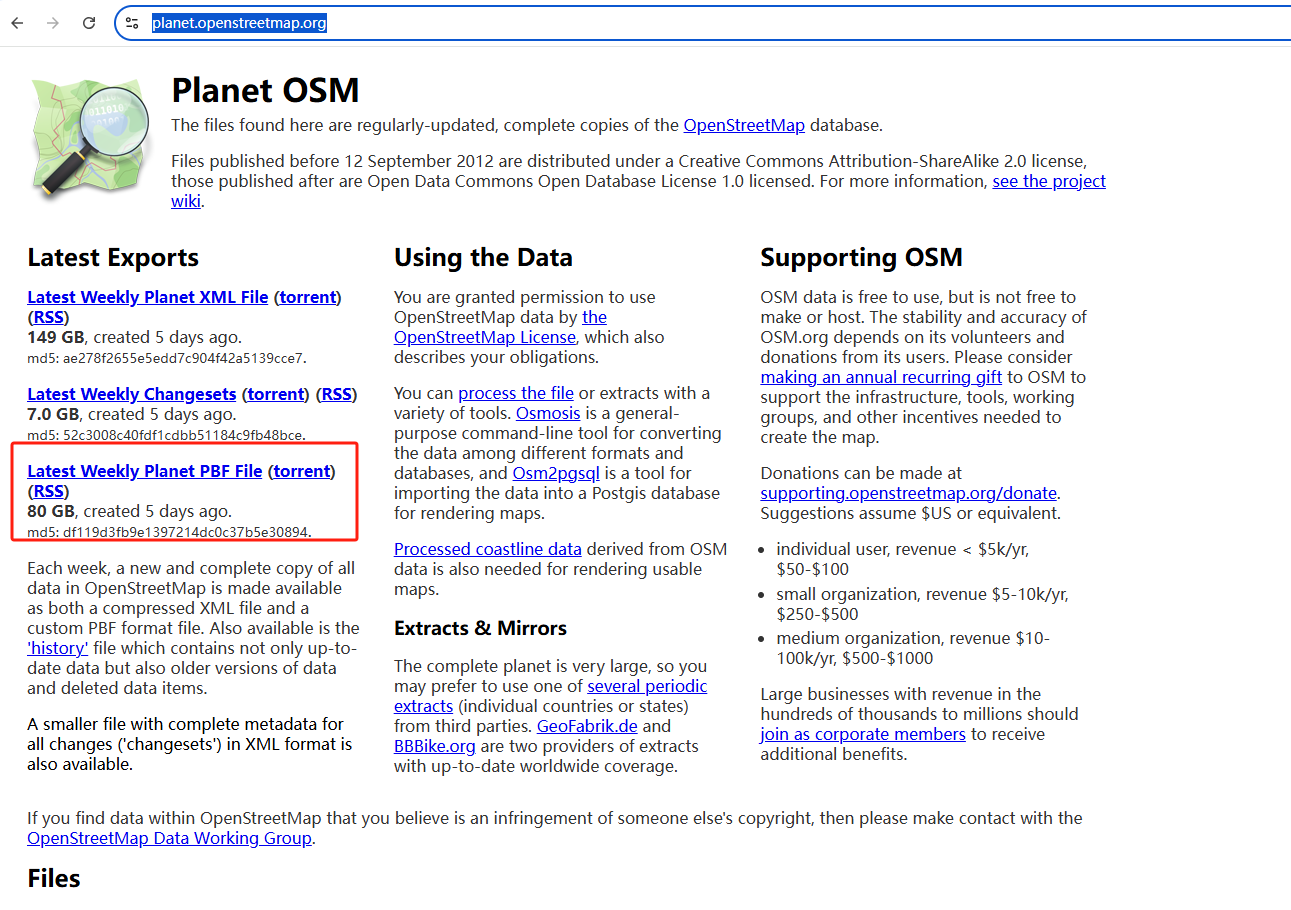Open supporting.openstreetmap.org/donate link
Viewport: 1291px width, 910px height.
(908, 493)
